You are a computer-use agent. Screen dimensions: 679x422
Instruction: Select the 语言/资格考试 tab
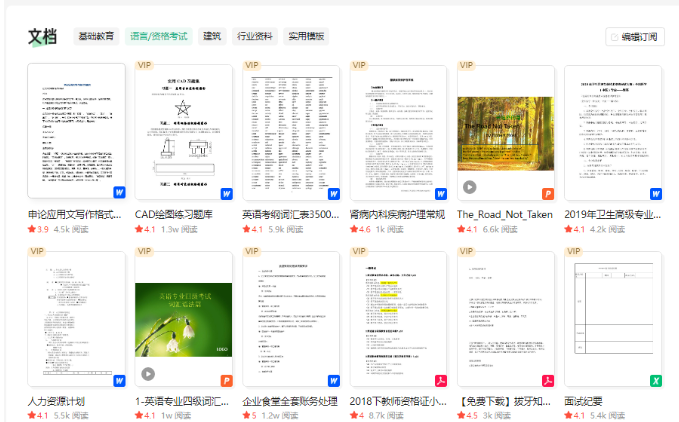point(158,37)
